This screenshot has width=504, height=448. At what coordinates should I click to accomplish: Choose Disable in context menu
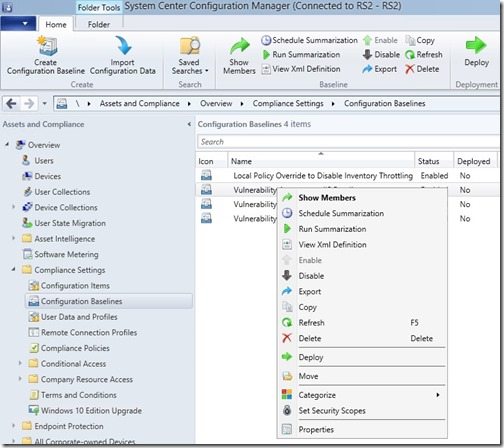coord(362,276)
